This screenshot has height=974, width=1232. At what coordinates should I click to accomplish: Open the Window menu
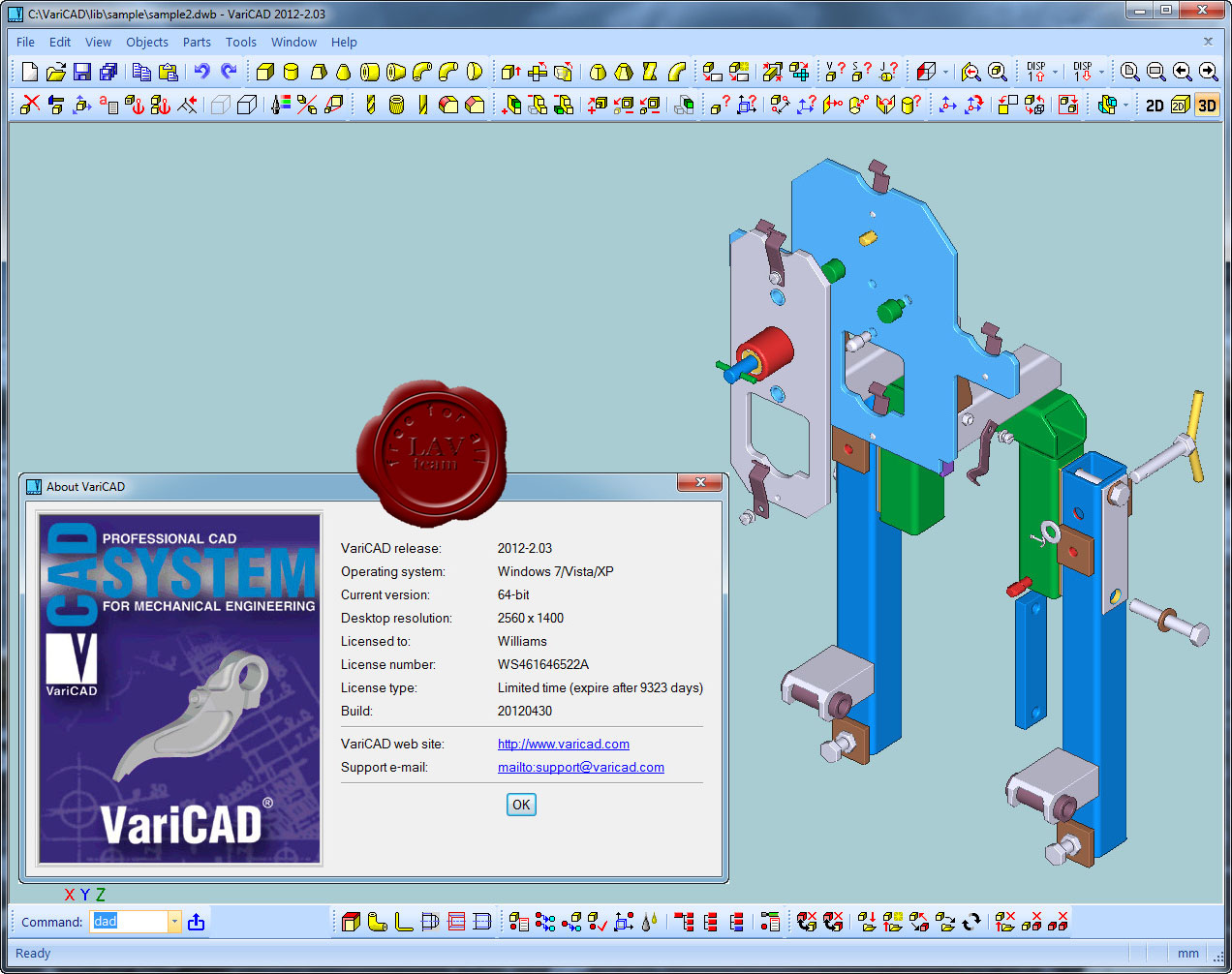pos(293,42)
